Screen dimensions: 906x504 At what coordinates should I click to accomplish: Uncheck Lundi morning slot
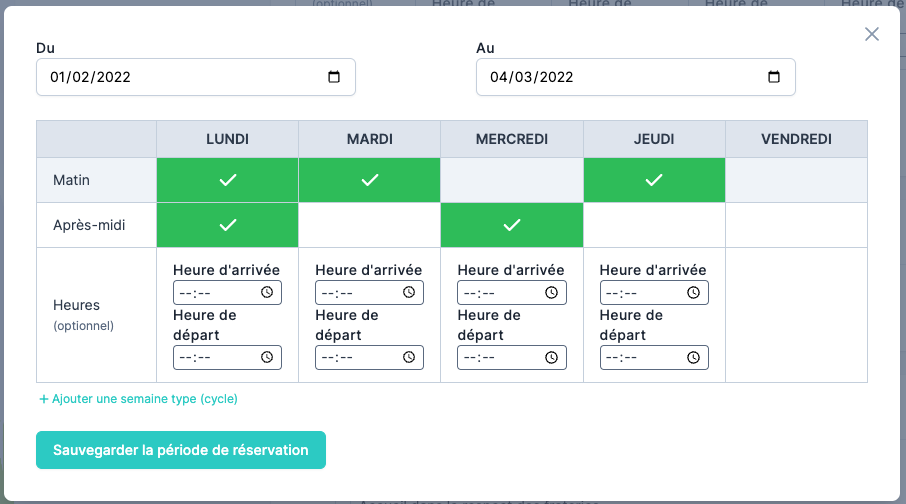tap(227, 180)
